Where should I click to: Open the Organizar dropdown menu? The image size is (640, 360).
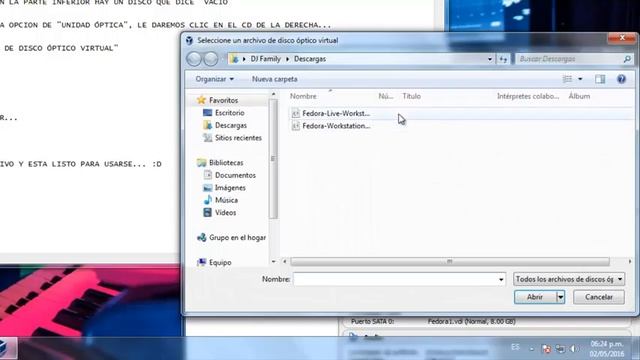tap(214, 79)
